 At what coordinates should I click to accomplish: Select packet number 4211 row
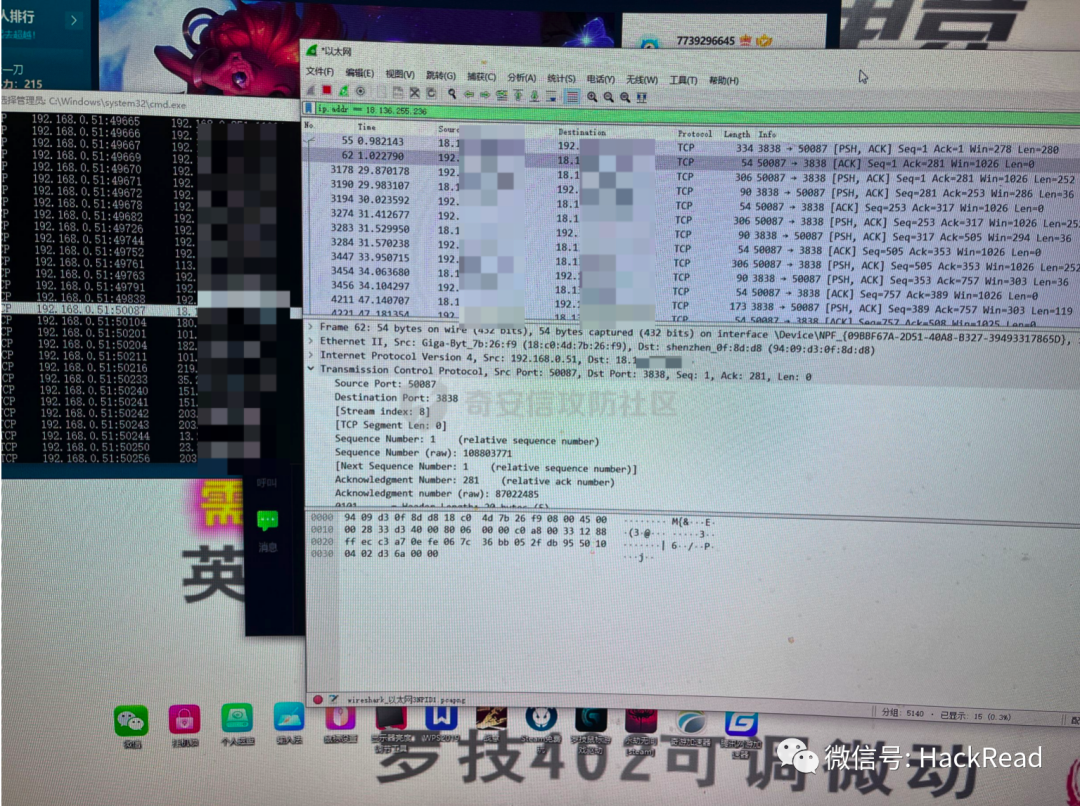point(692,302)
